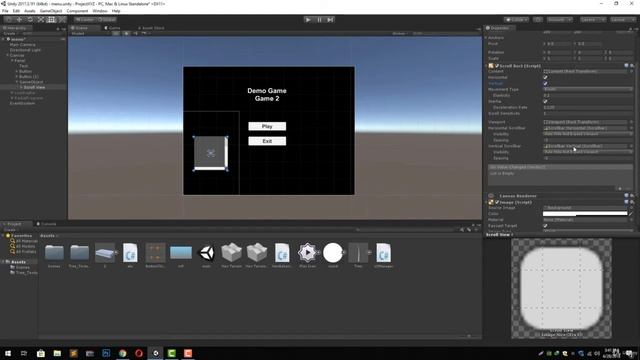Open the Tree_Textures folder asset
This screenshot has height=360, width=640.
point(79,253)
